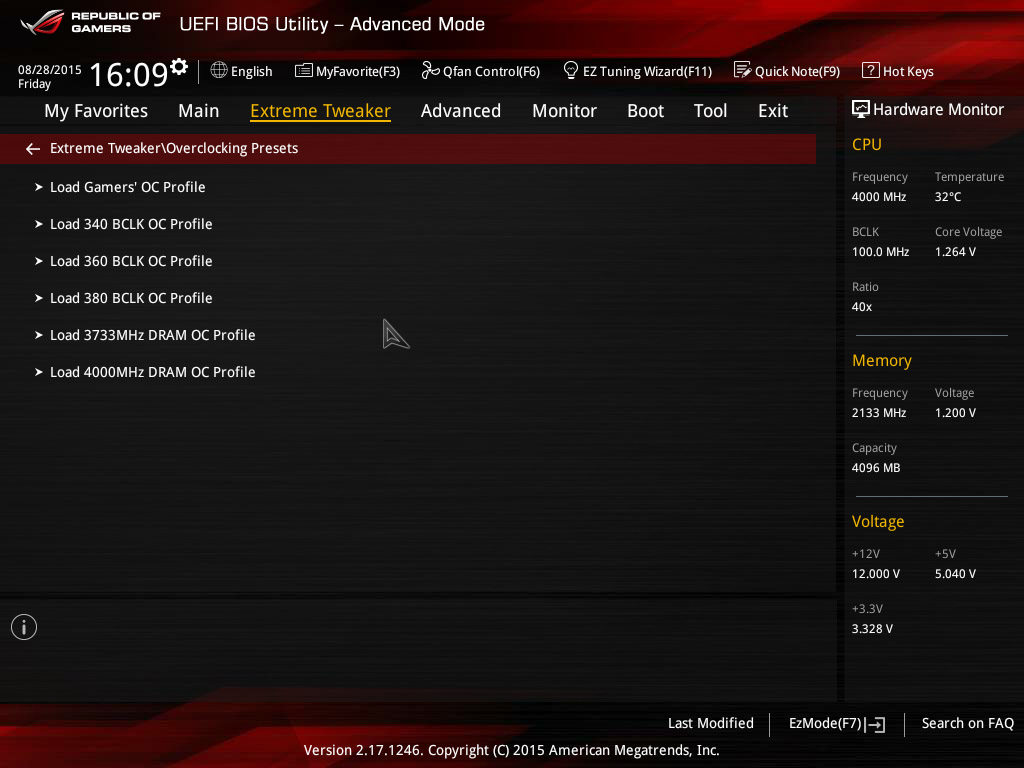
Task: Select Load 4000MHz DRAM OC Profile text
Action: point(153,372)
